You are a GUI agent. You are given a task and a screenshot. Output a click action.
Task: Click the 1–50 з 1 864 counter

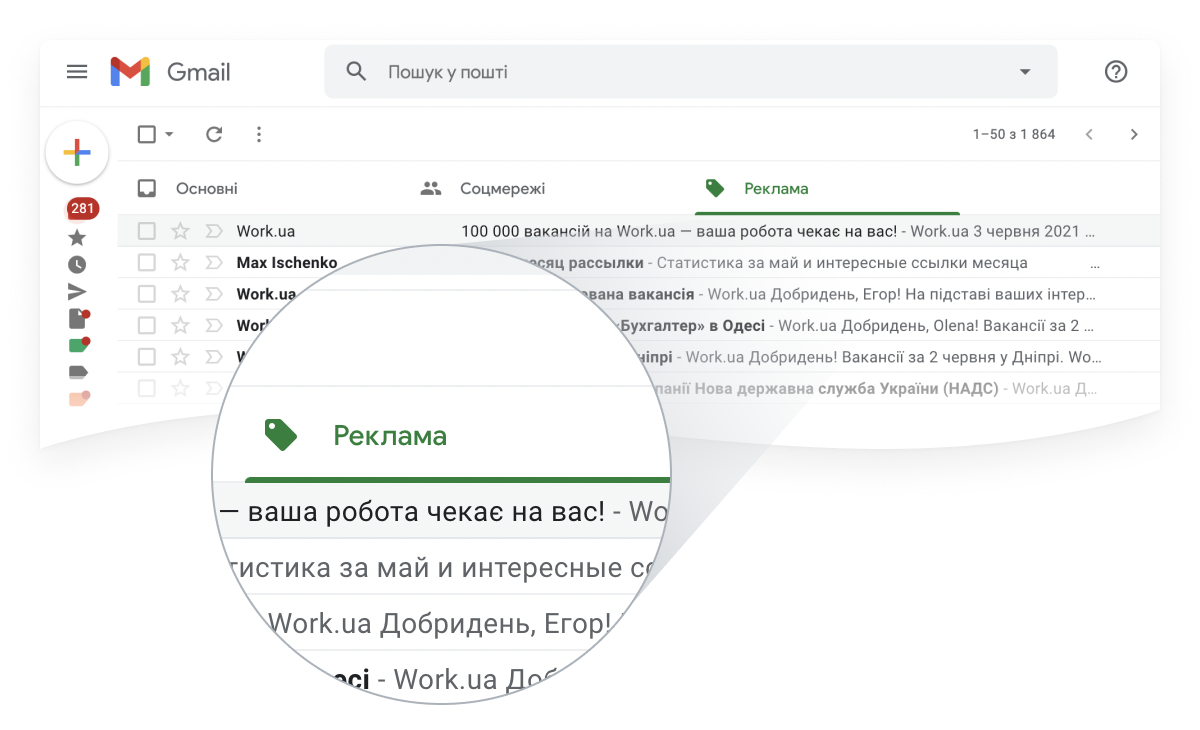[1014, 134]
